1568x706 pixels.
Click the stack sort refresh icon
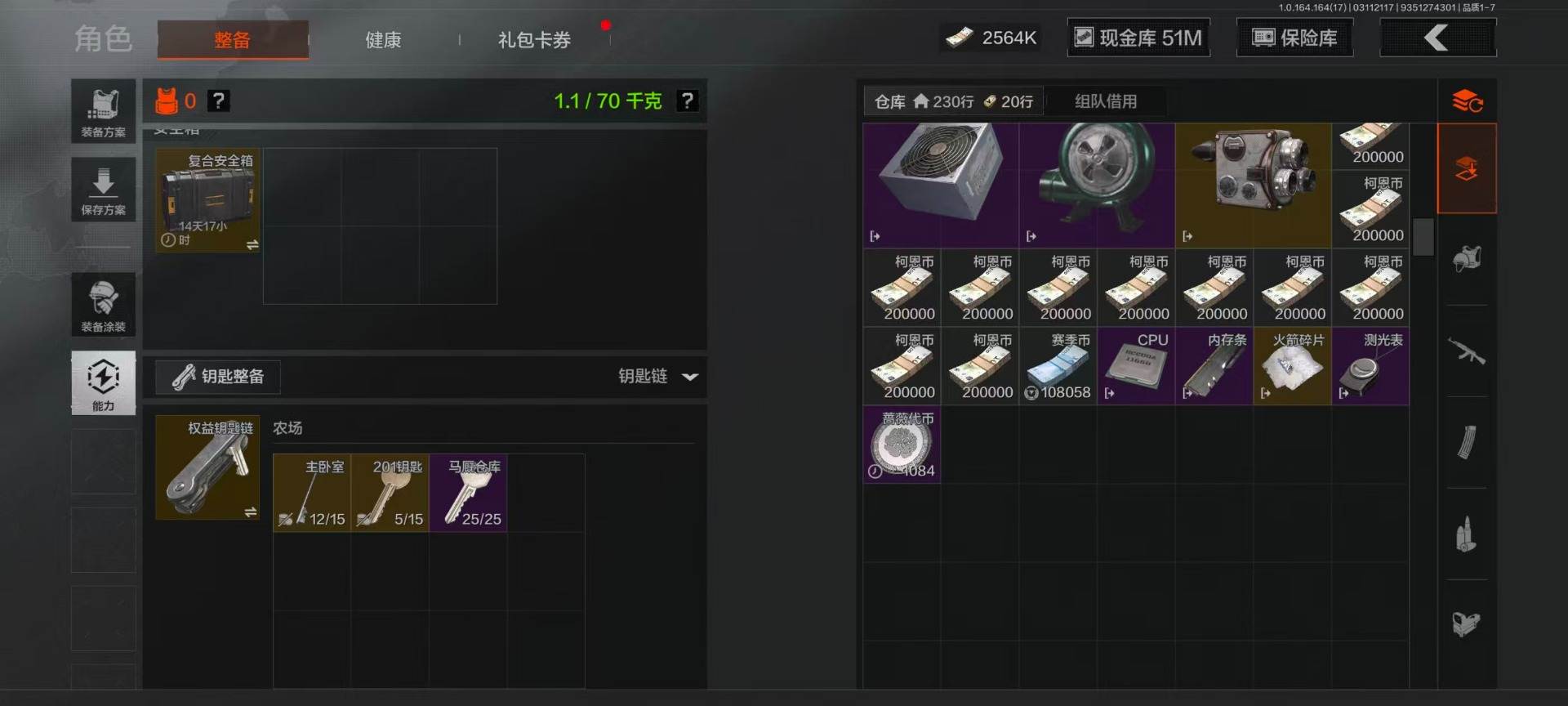[x=1467, y=101]
